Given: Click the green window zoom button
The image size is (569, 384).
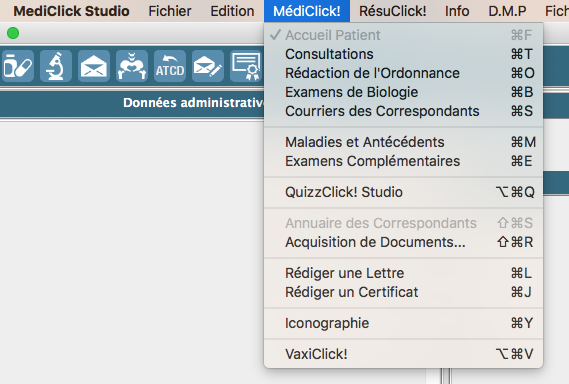Looking at the screenshot, I should (x=13, y=33).
